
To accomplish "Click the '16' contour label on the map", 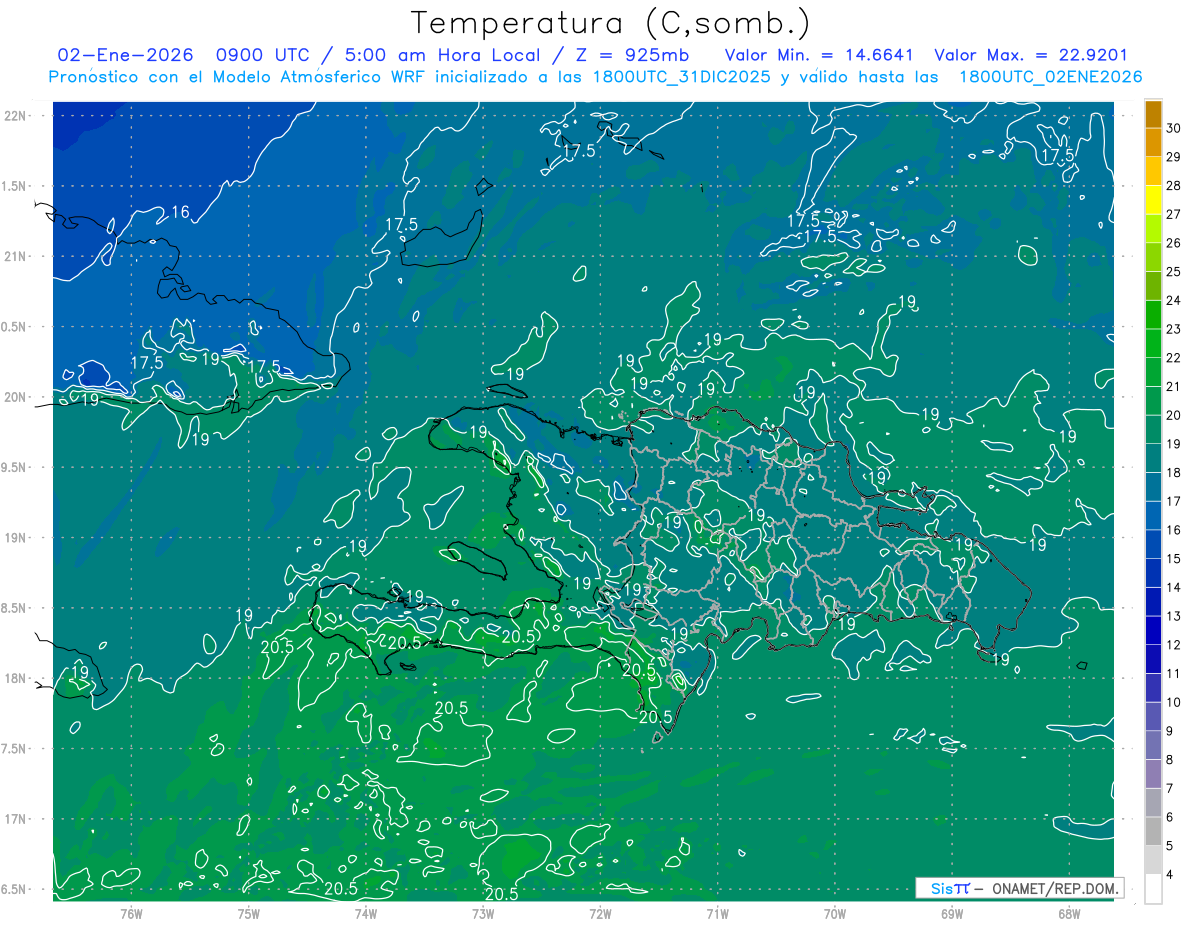I will (x=180, y=212).
